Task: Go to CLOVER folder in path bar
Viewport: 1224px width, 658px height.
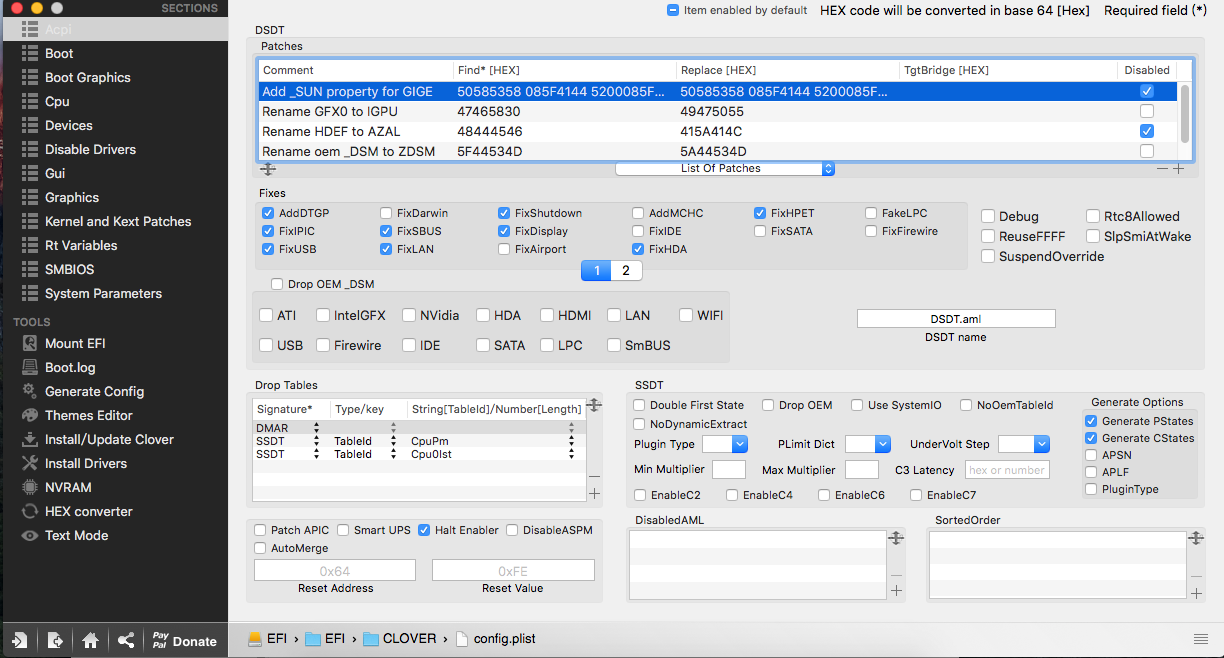Action: click(400, 639)
